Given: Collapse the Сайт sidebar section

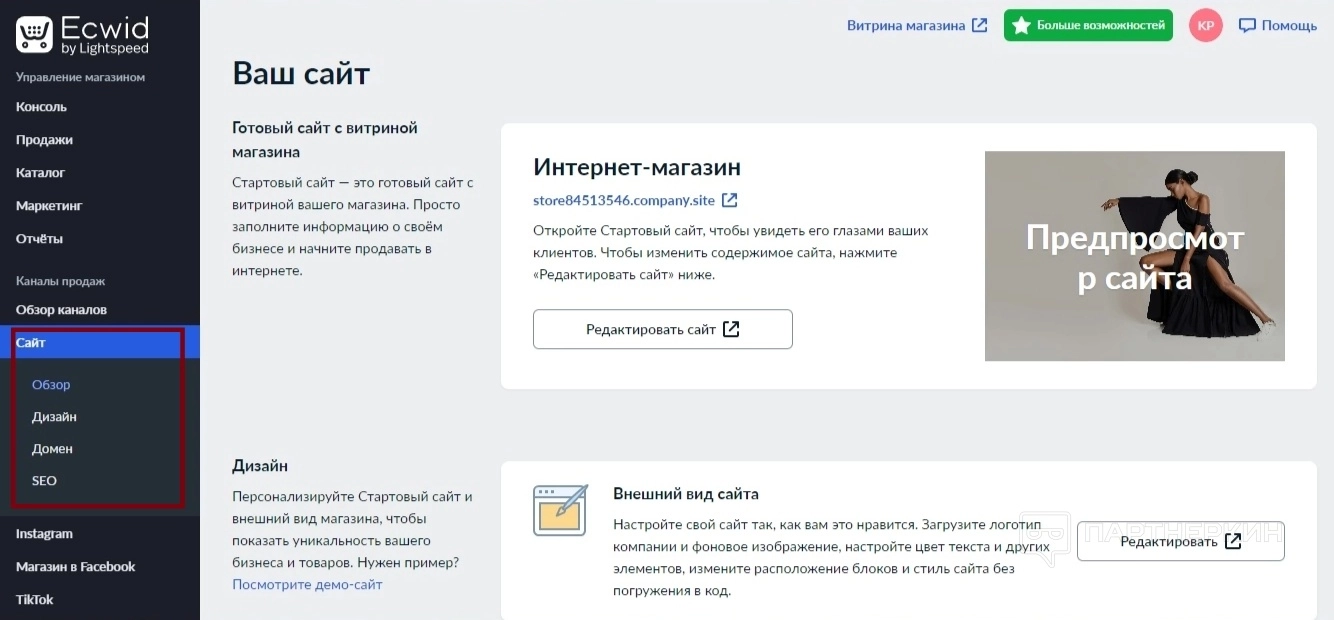Looking at the screenshot, I should [x=100, y=342].
